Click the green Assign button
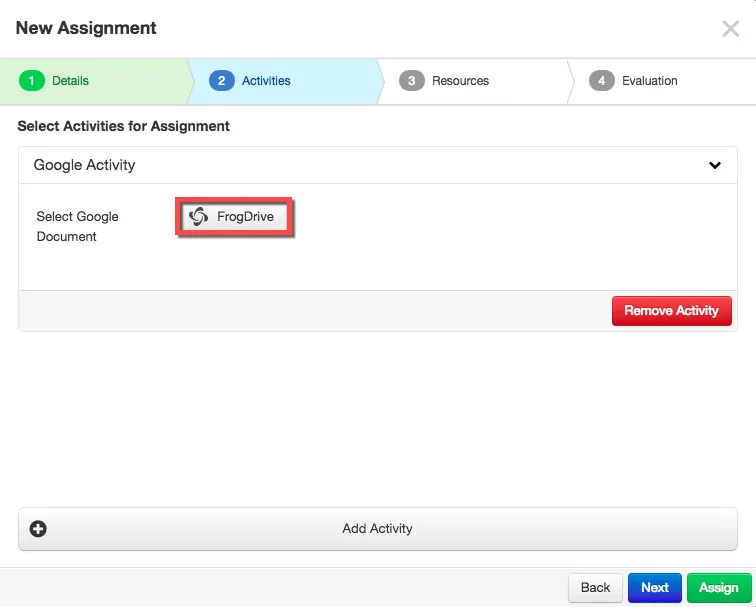The image size is (756, 607). [719, 587]
